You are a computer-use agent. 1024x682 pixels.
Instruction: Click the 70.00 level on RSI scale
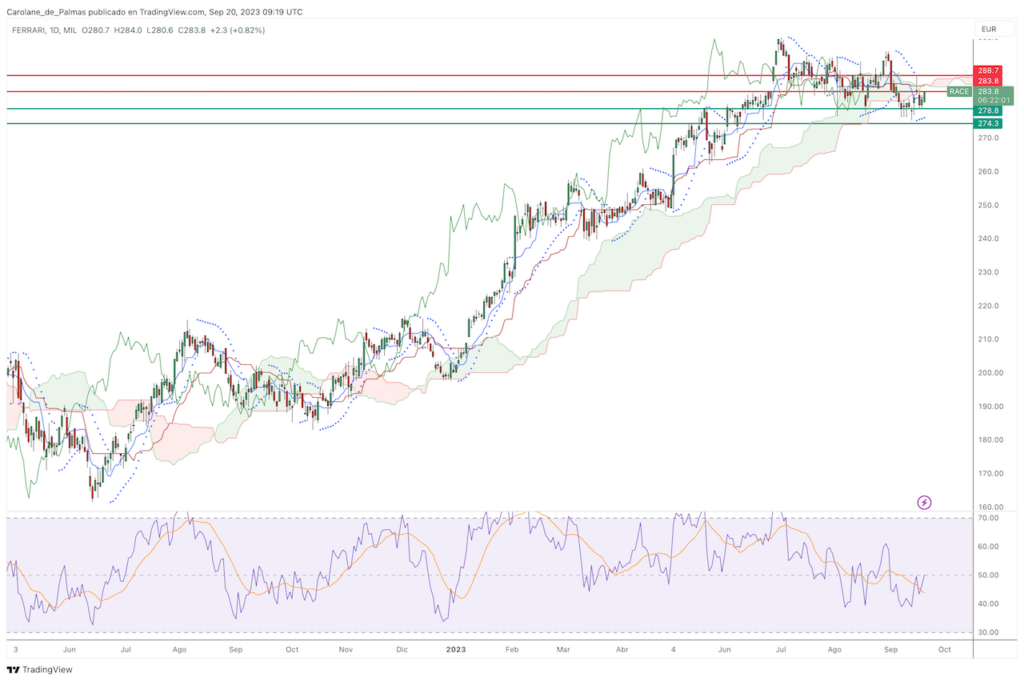pyautogui.click(x=989, y=518)
